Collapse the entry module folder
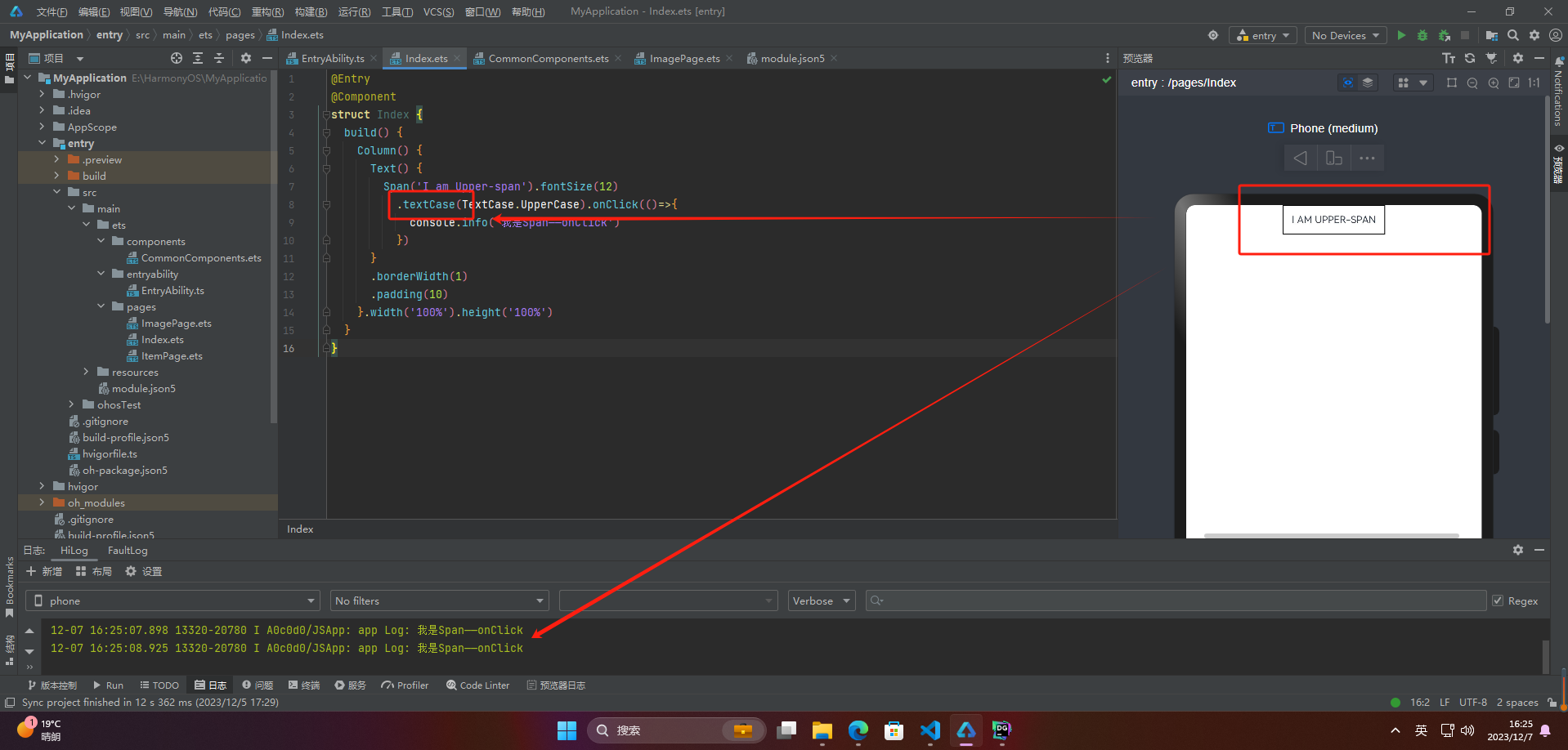The image size is (1568, 750). (x=42, y=143)
